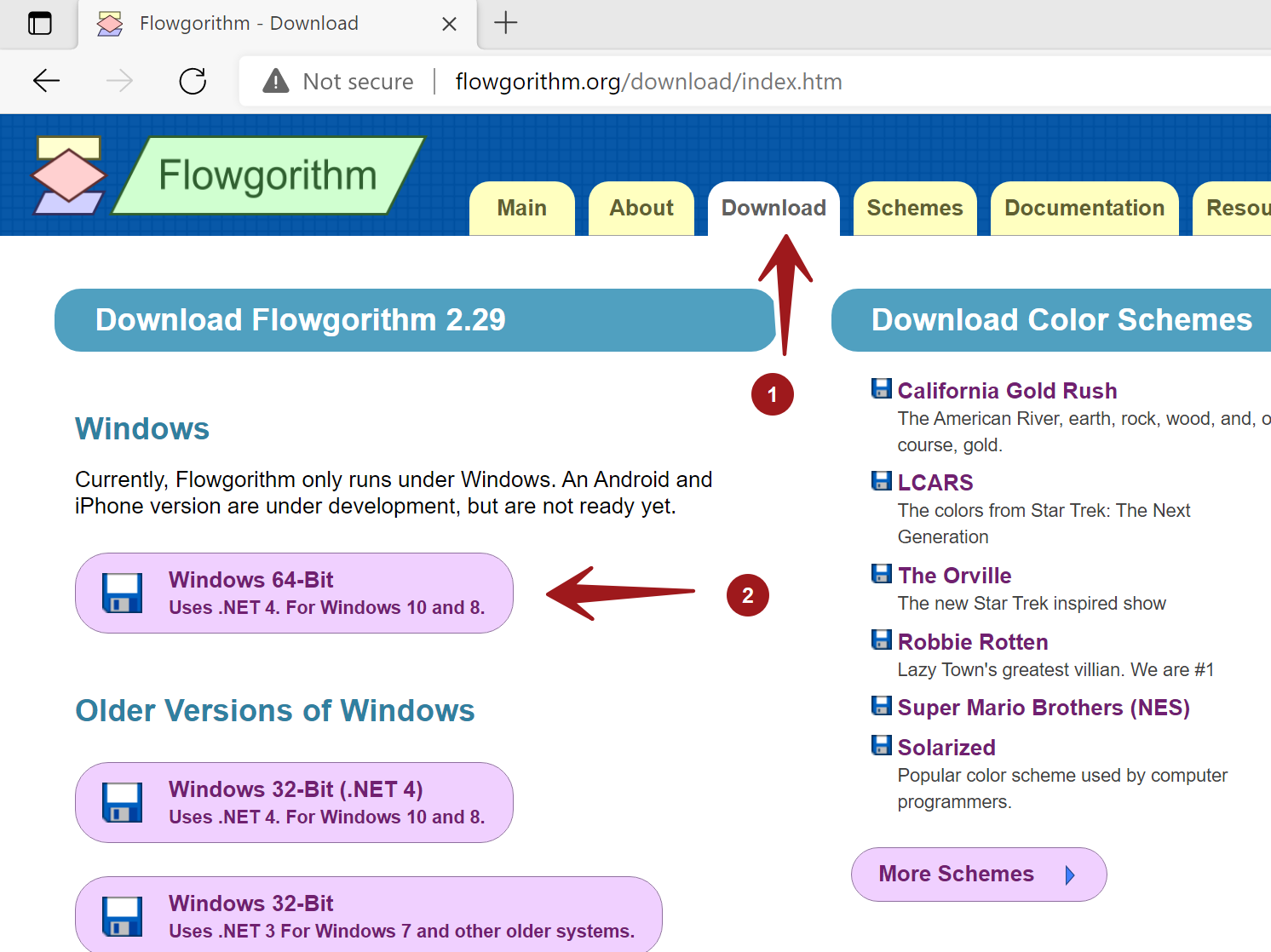The height and width of the screenshot is (952, 1271).
Task: Click the floppy disk icon beside California Gold Rush
Action: coord(882,389)
